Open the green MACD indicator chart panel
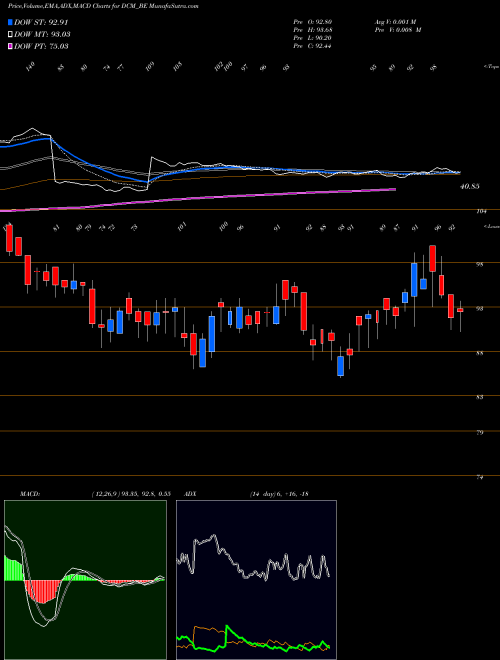The width and height of the screenshot is (500, 660). 85,580
